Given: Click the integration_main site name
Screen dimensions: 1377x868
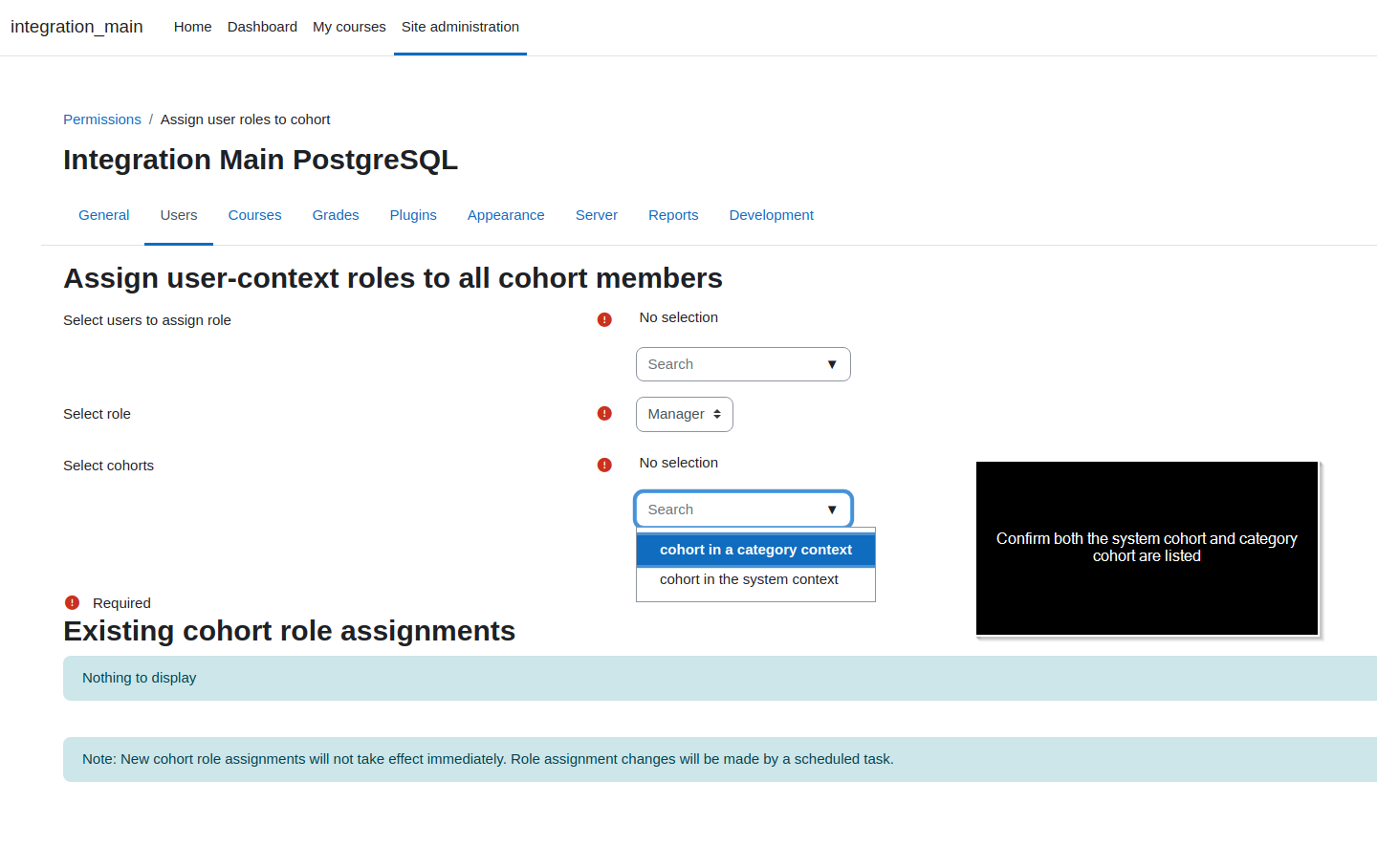Looking at the screenshot, I should [76, 27].
